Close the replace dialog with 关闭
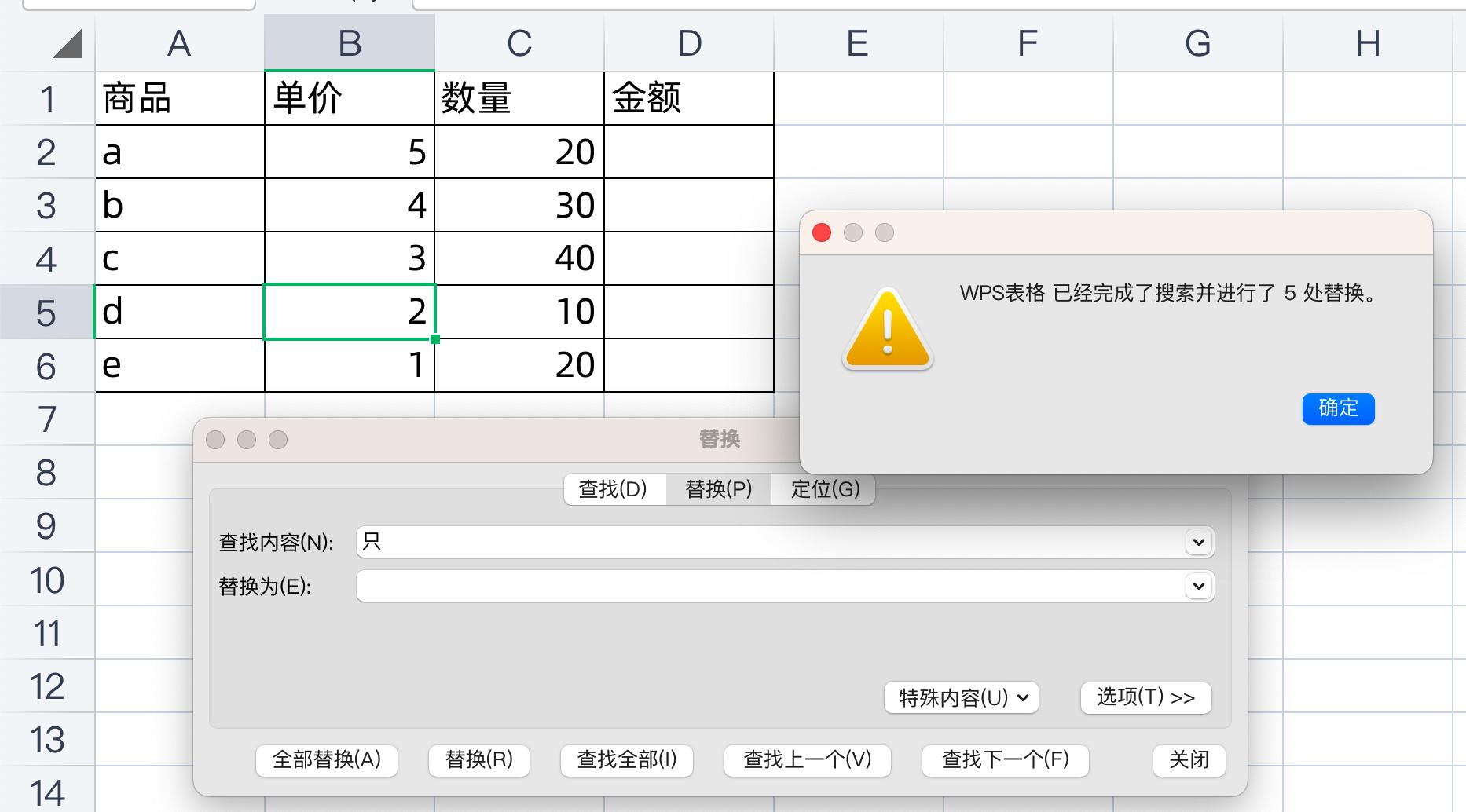This screenshot has height=812, width=1466. pos(1189,760)
